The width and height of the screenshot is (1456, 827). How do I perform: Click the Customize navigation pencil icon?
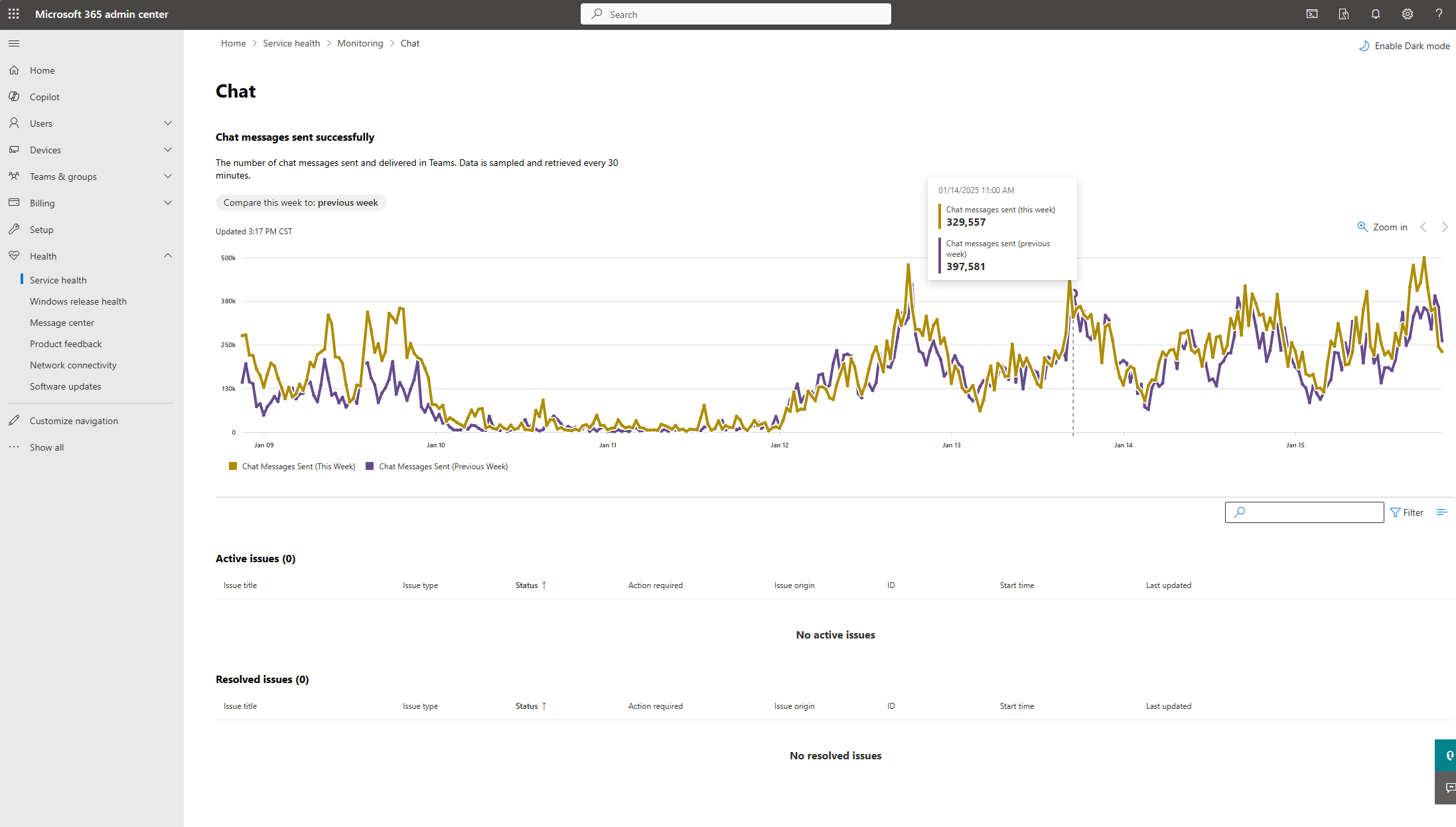14,420
